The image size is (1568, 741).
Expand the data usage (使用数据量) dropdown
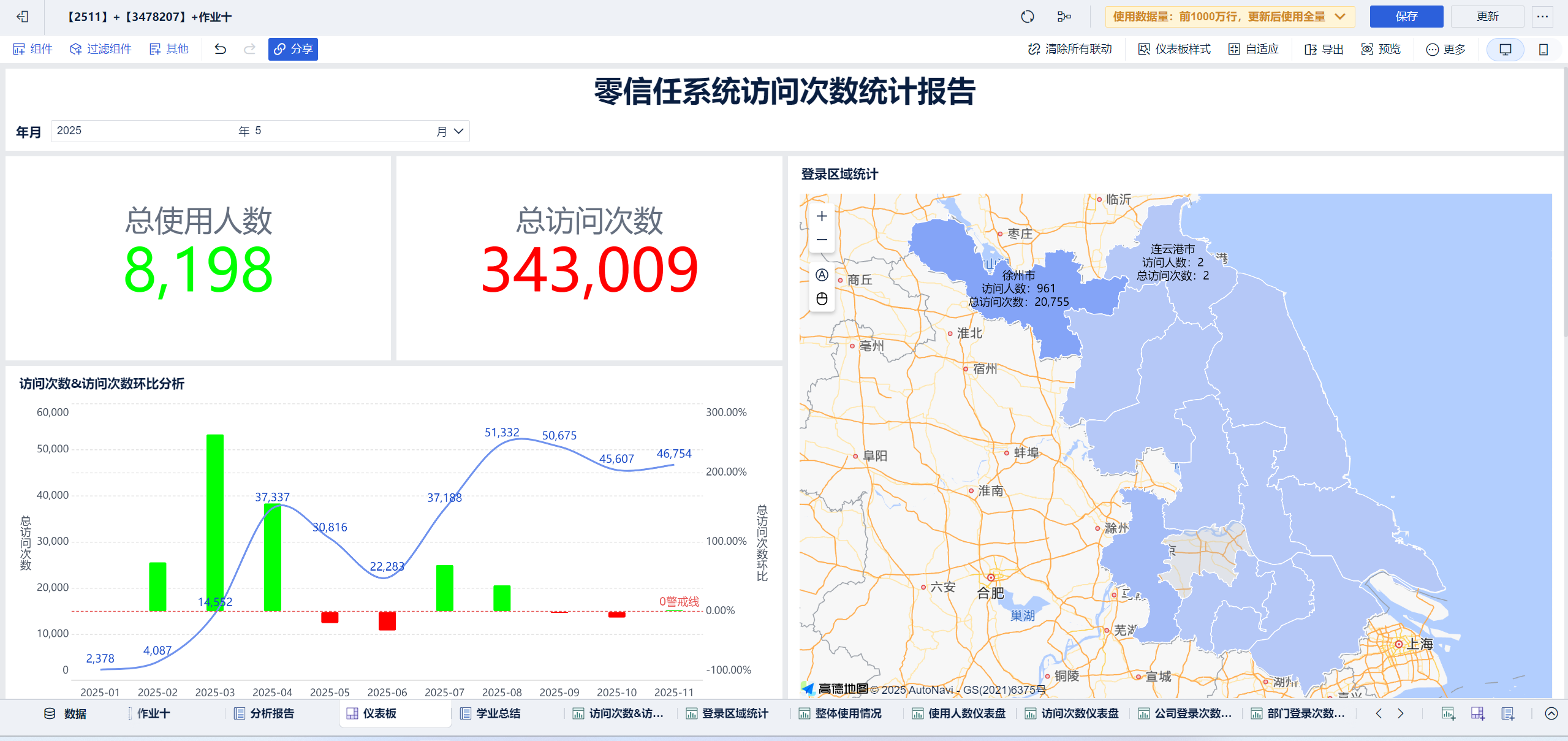(1340, 17)
